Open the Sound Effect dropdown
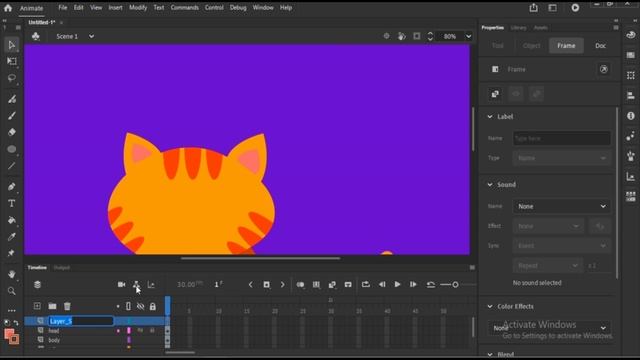The width and height of the screenshot is (640, 360). [x=548, y=226]
